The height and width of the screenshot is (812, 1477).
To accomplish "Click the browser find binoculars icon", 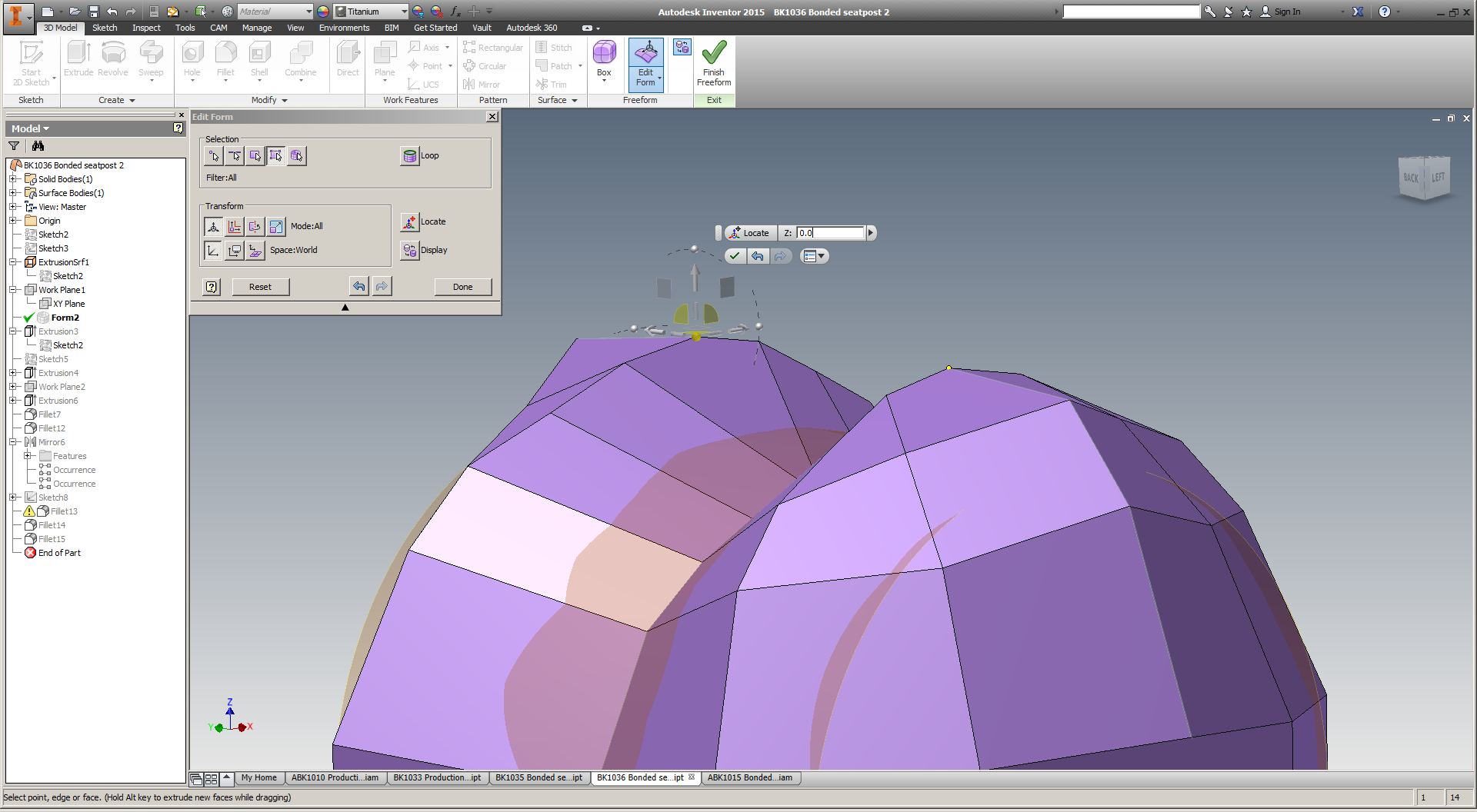I will click(x=38, y=145).
